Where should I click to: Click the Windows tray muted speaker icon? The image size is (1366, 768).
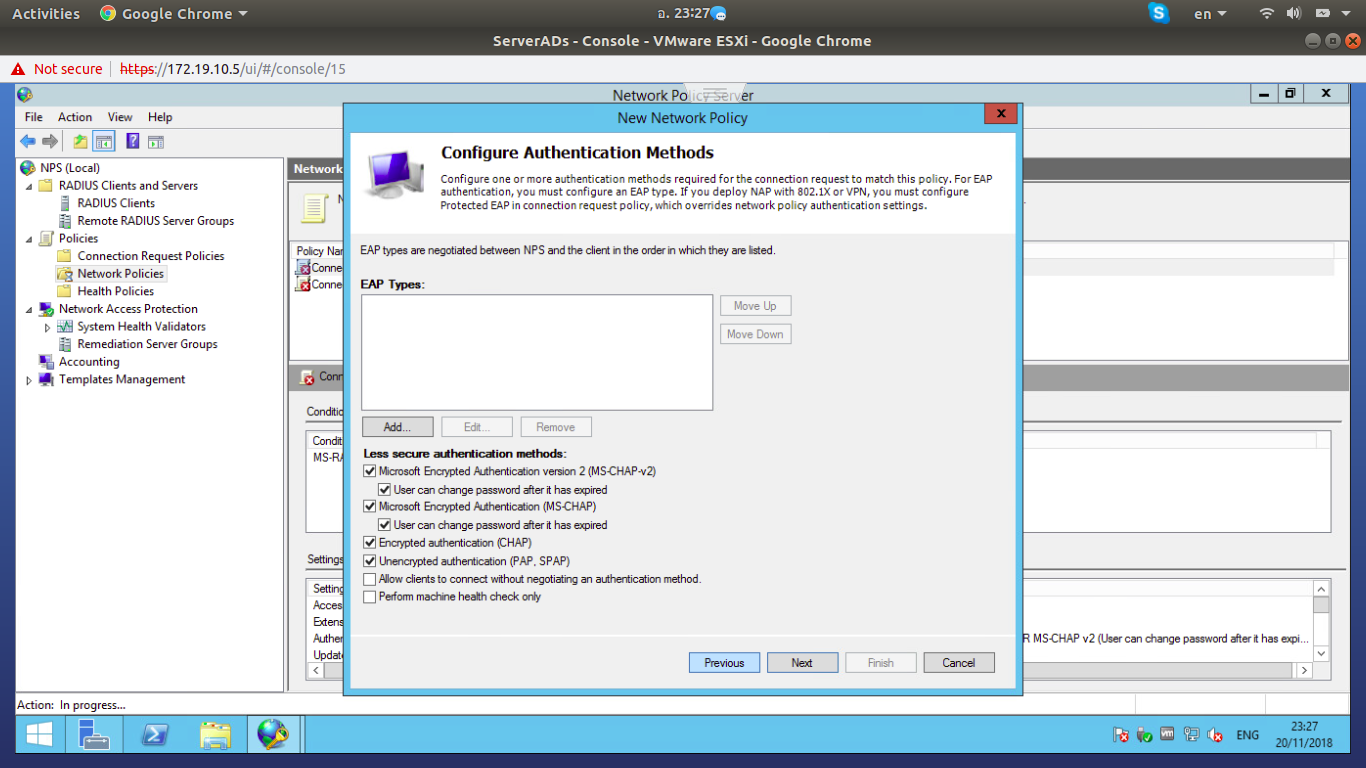click(1215, 735)
